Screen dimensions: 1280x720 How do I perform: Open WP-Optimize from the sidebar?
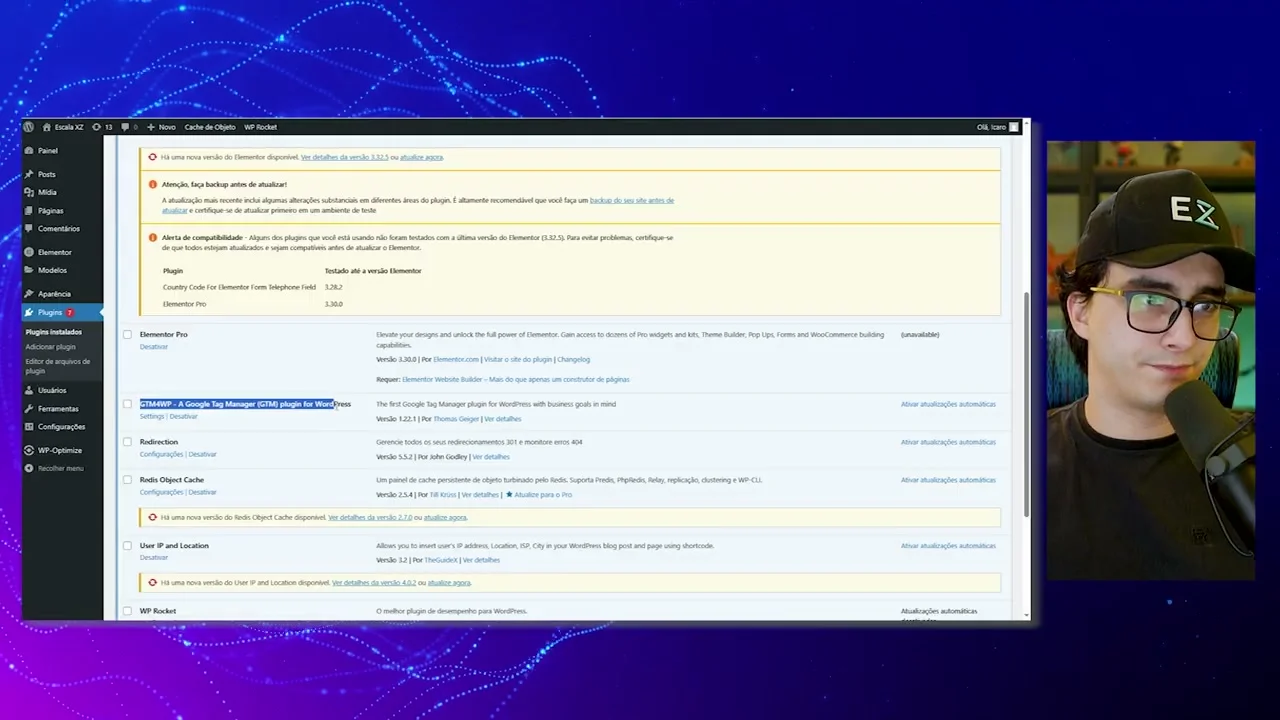coord(62,450)
